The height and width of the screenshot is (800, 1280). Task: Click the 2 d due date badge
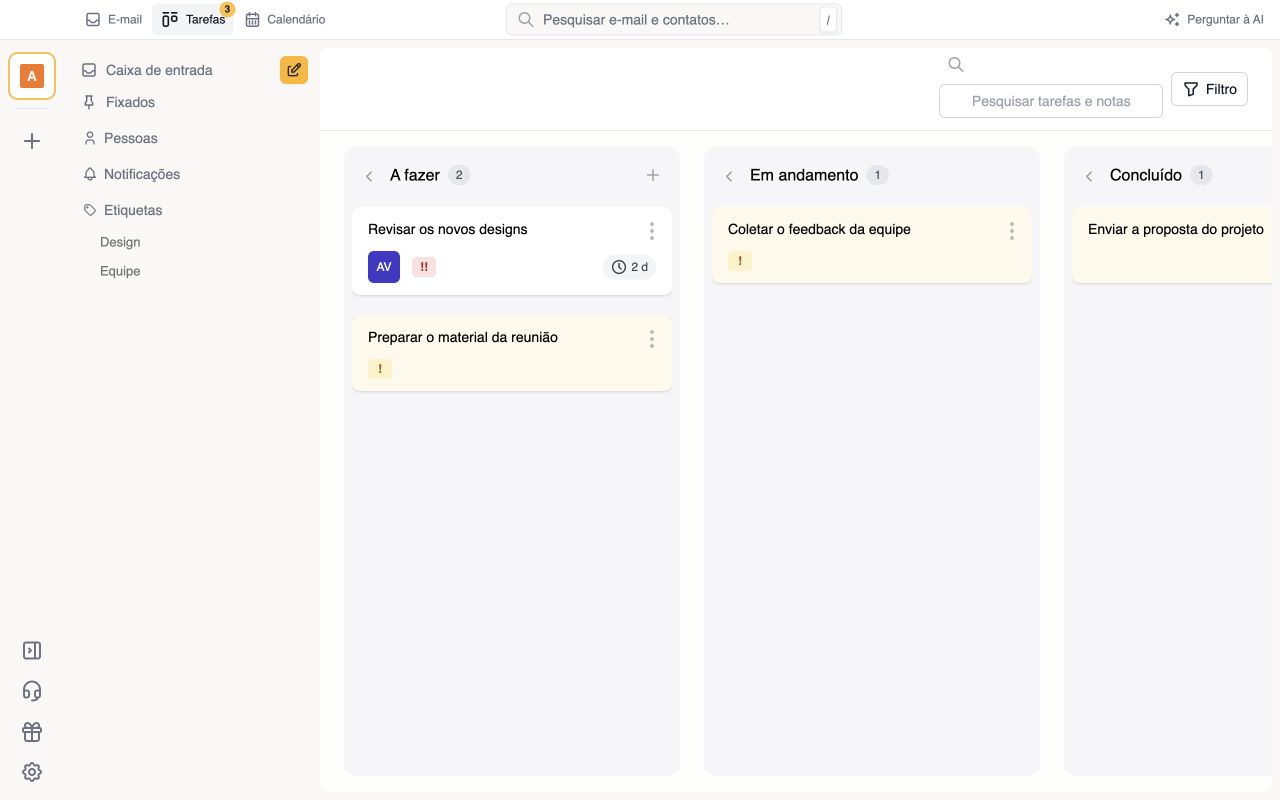[x=630, y=267]
